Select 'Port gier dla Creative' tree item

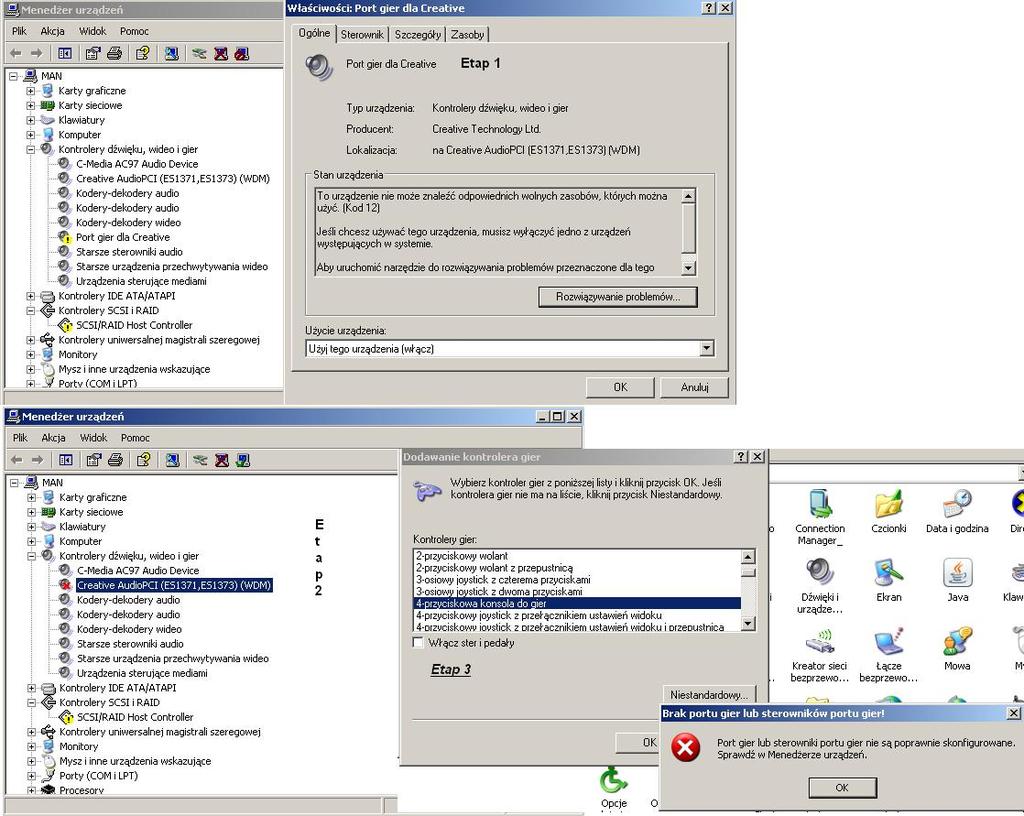(x=123, y=237)
